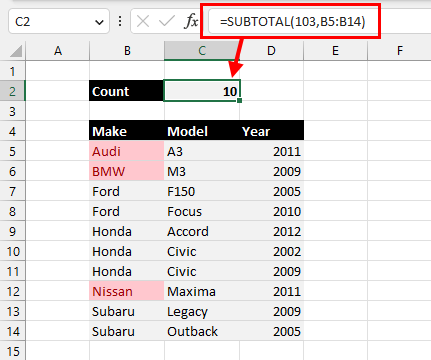
Task: Select column B header
Action: click(x=127, y=51)
